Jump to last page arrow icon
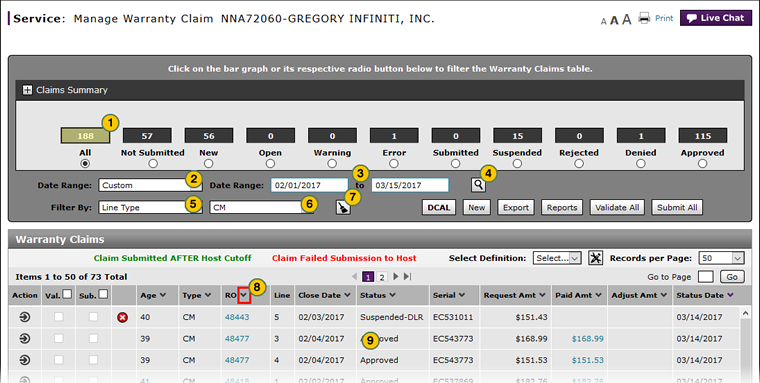Screen dimensions: 760x383 408,276
